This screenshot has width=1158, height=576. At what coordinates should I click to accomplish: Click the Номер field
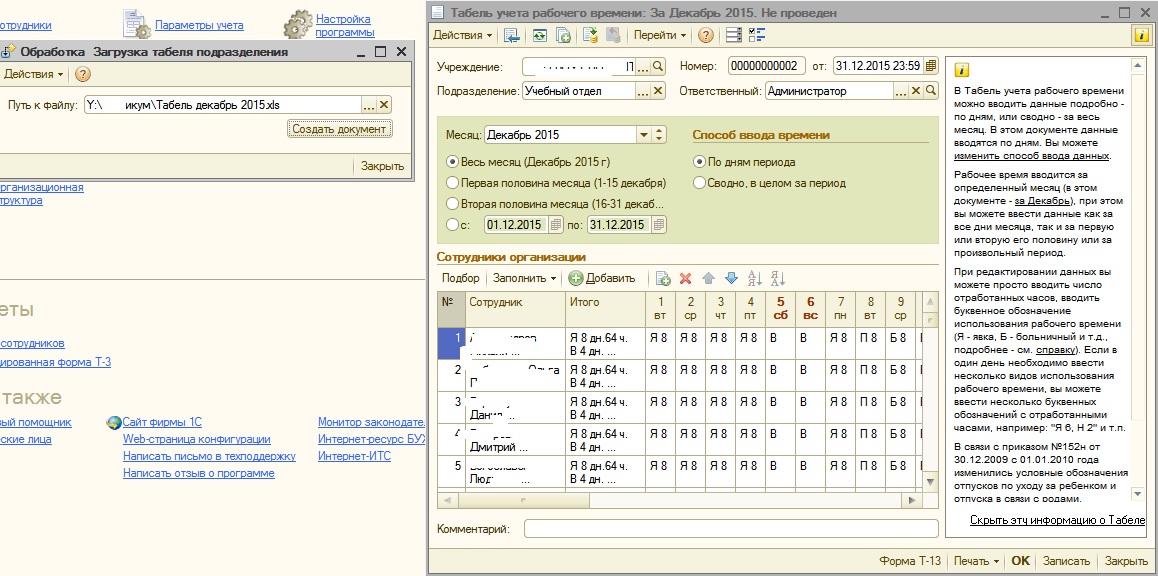pyautogui.click(x=766, y=66)
